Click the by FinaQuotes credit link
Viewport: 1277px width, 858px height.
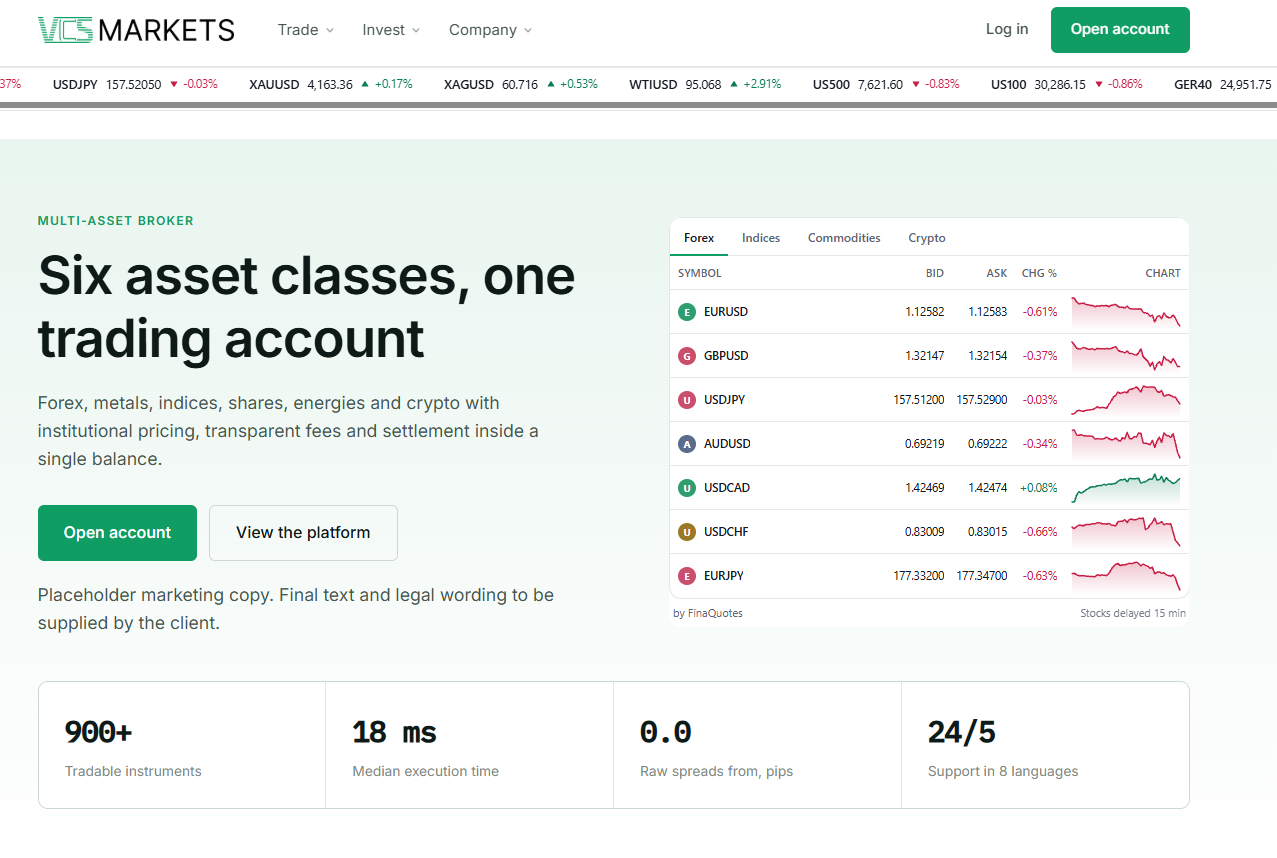pyautogui.click(x=708, y=613)
